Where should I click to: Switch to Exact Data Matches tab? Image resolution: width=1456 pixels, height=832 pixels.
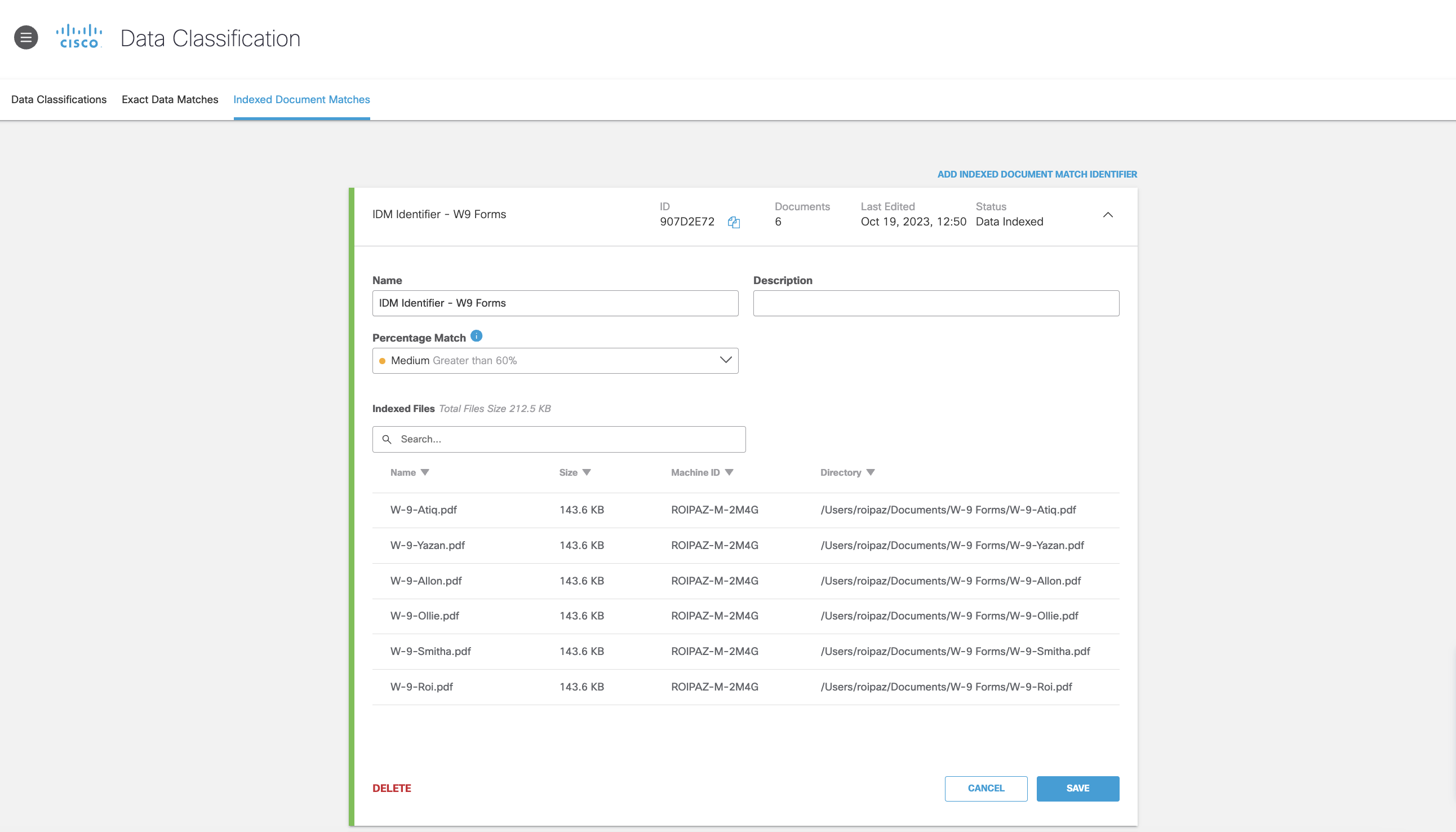click(x=170, y=99)
